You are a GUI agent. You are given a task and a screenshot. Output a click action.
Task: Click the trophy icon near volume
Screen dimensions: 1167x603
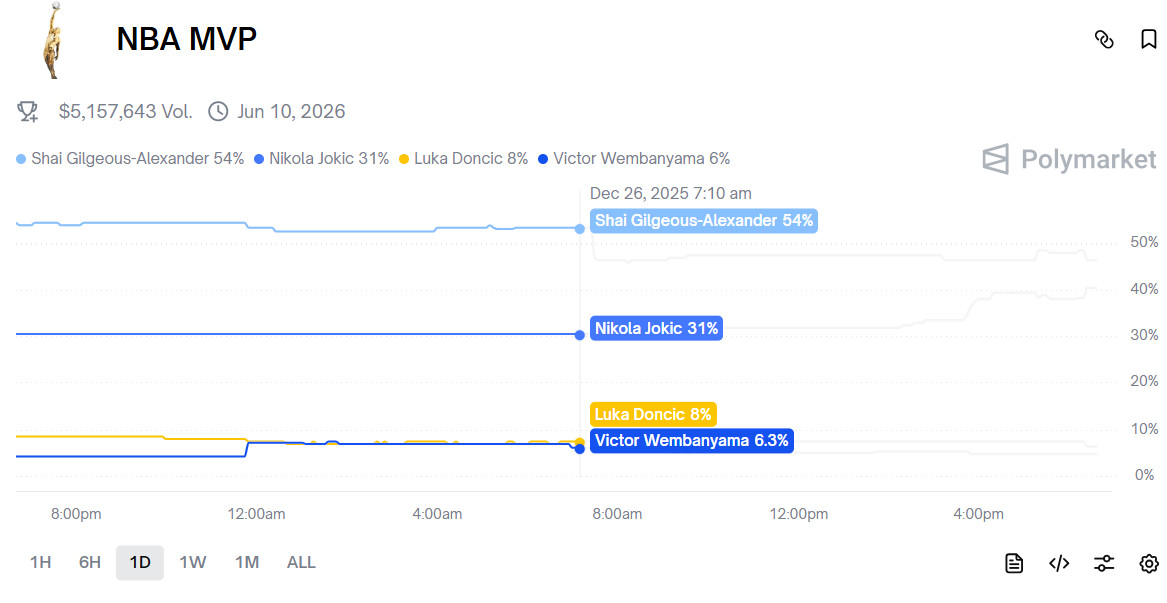[x=28, y=111]
